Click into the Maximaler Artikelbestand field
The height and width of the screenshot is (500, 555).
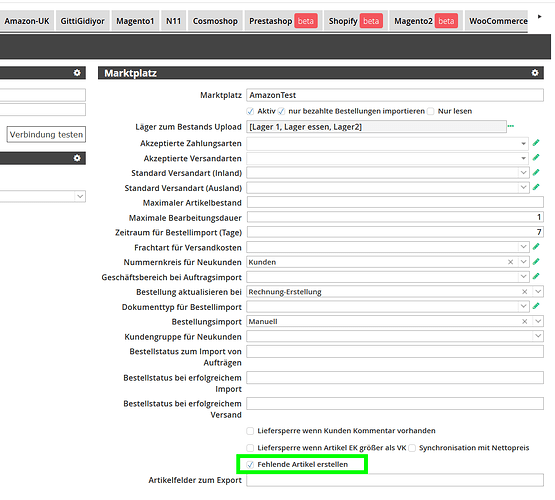pyautogui.click(x=395, y=202)
